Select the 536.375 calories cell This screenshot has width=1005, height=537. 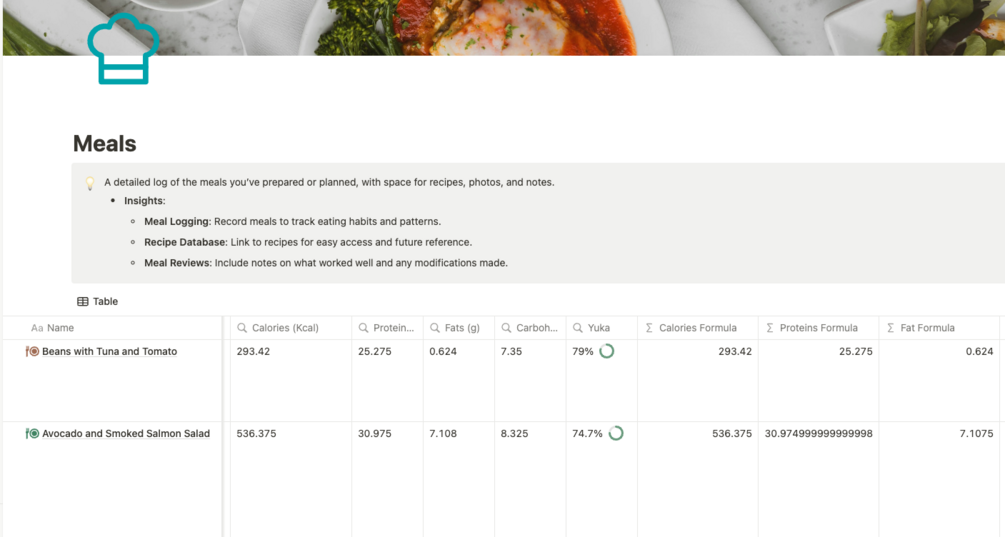point(290,434)
